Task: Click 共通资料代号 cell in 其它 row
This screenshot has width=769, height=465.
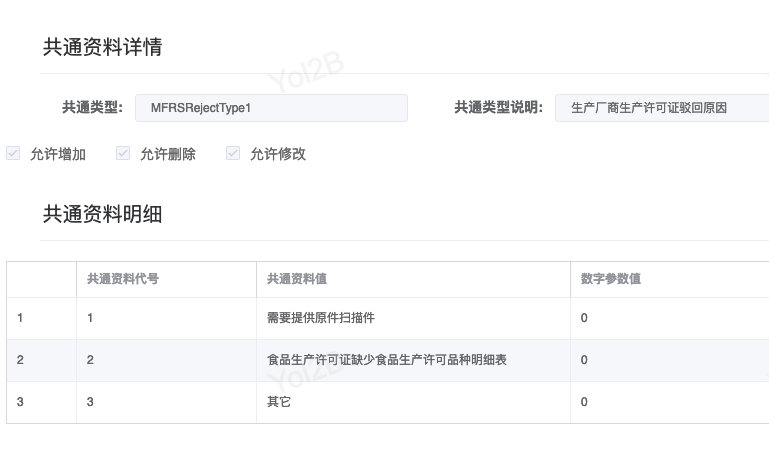Action: 165,402
